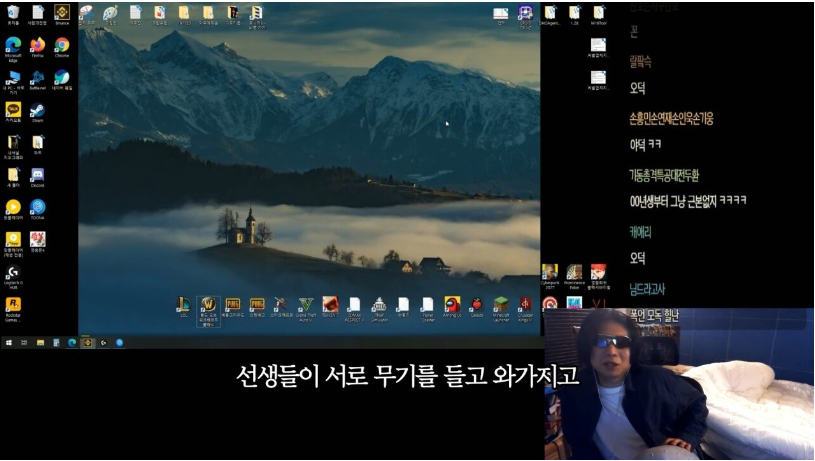Image resolution: width=815 pixels, height=461 pixels.
Task: Click chat username 기동총격특공대전두환
Action: coord(664,175)
